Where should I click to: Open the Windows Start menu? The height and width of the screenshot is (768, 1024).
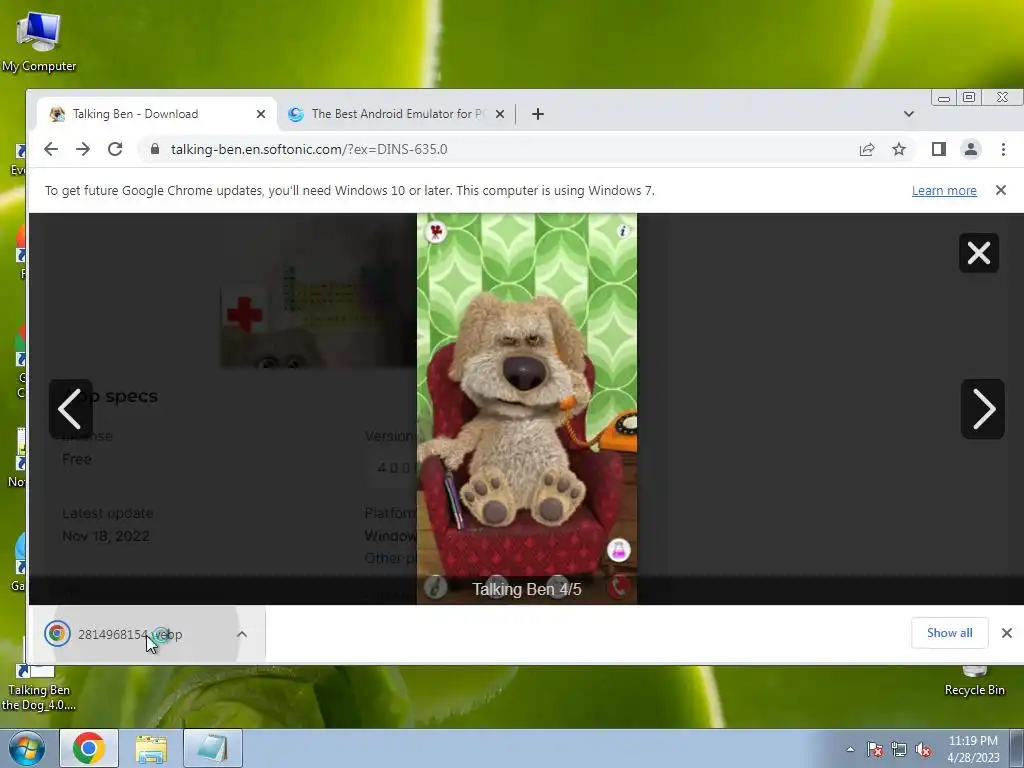[26, 748]
